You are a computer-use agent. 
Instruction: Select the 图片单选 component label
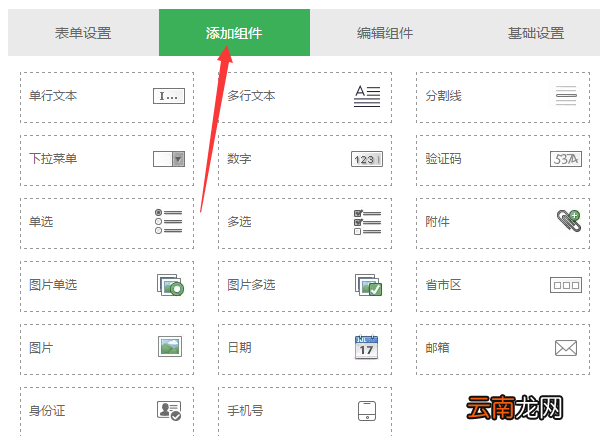(53, 285)
